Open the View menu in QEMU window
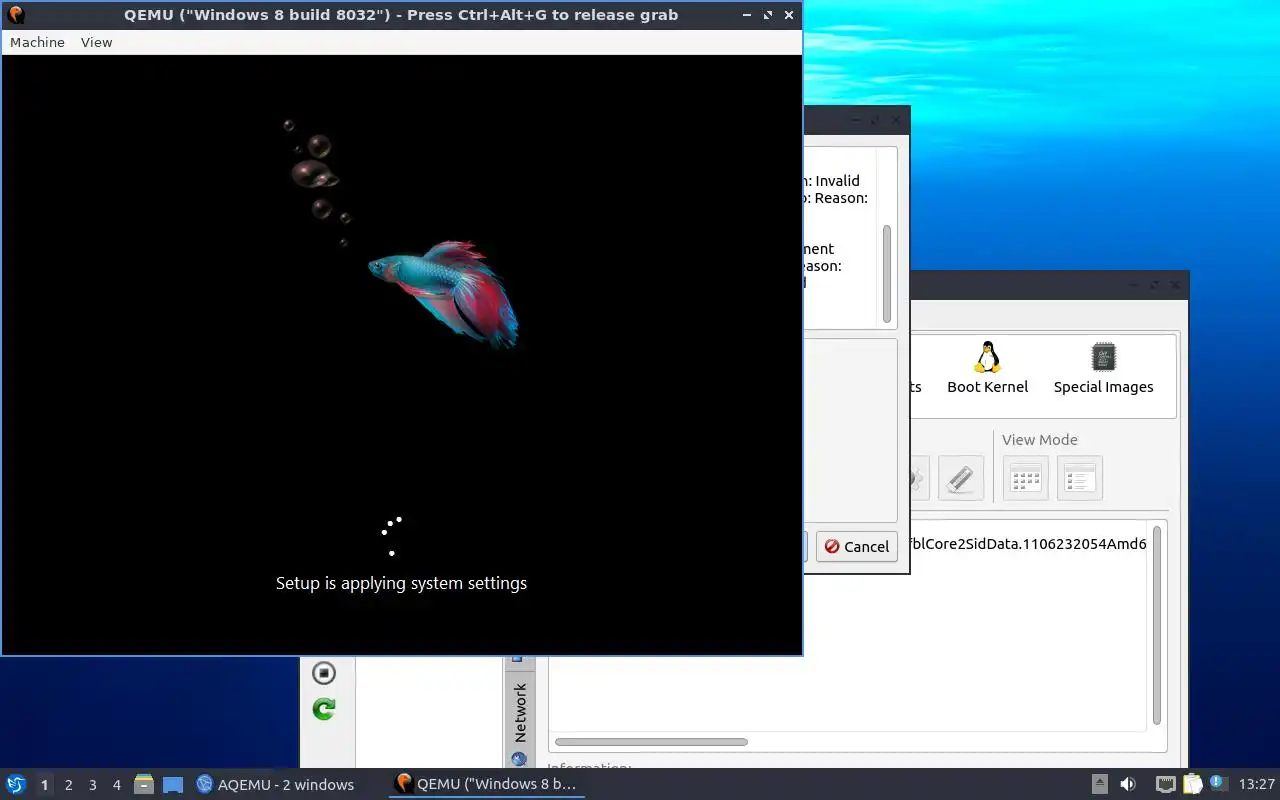The width and height of the screenshot is (1280, 800). [x=96, y=42]
